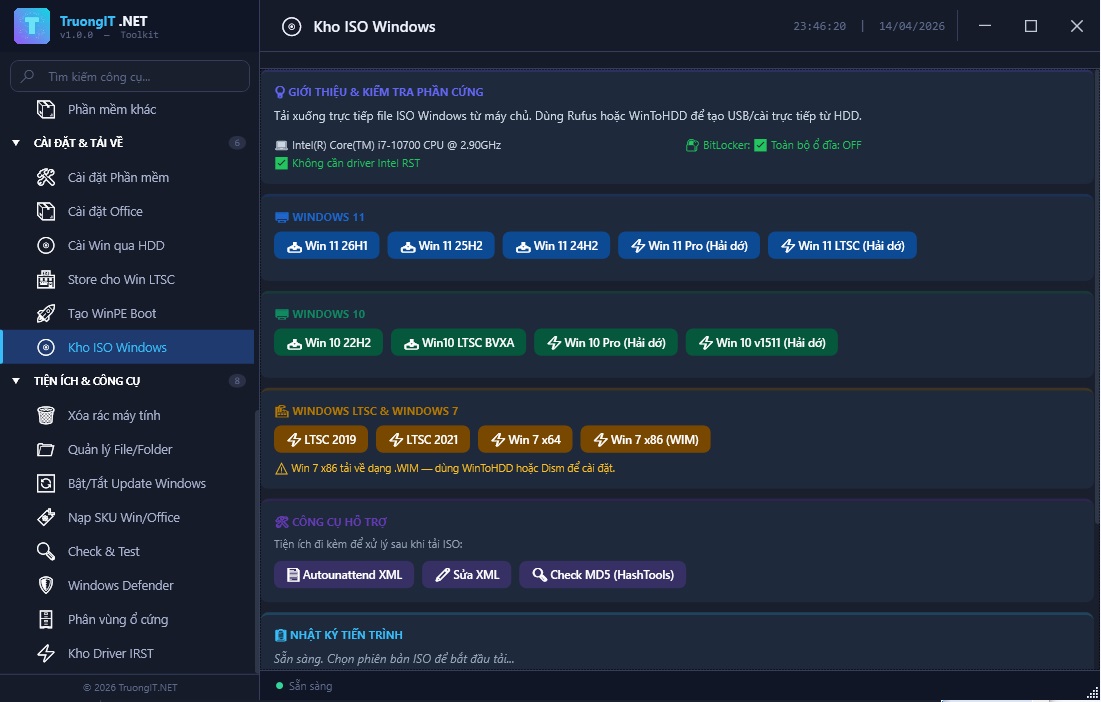Collapse the CÀI ĐẶT & TẢI VỀ section

[16, 143]
